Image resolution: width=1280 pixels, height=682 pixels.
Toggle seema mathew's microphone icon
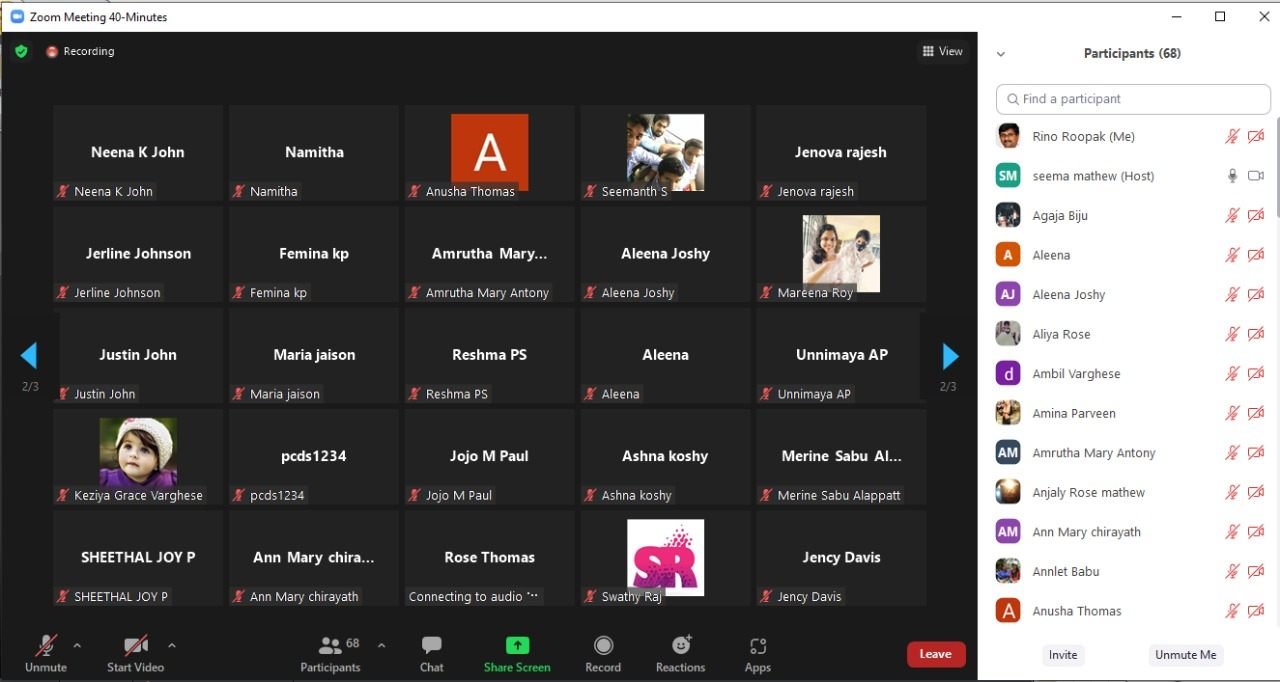point(1233,176)
